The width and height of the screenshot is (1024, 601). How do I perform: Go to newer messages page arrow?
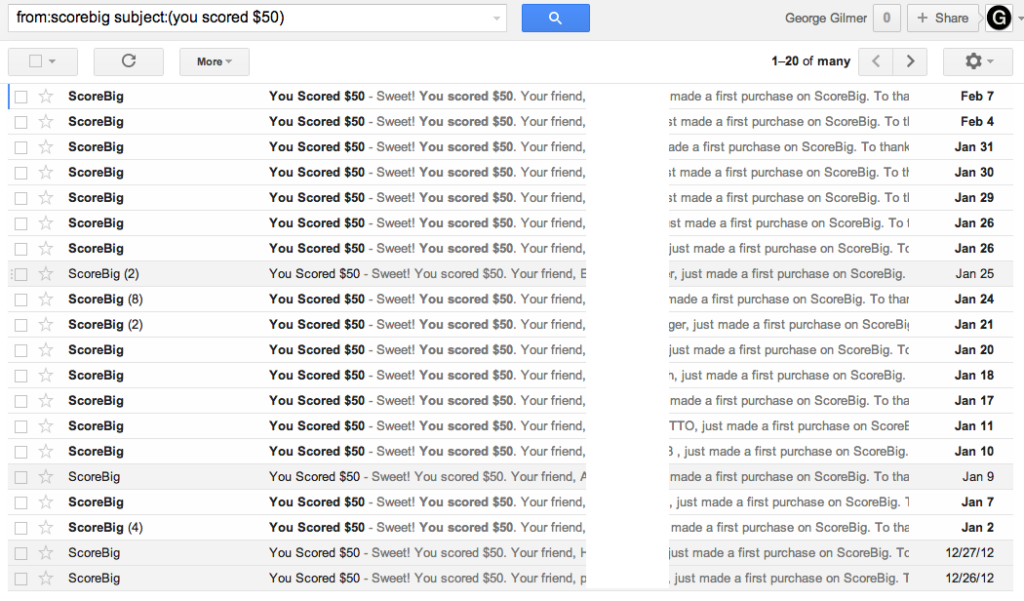[x=876, y=61]
